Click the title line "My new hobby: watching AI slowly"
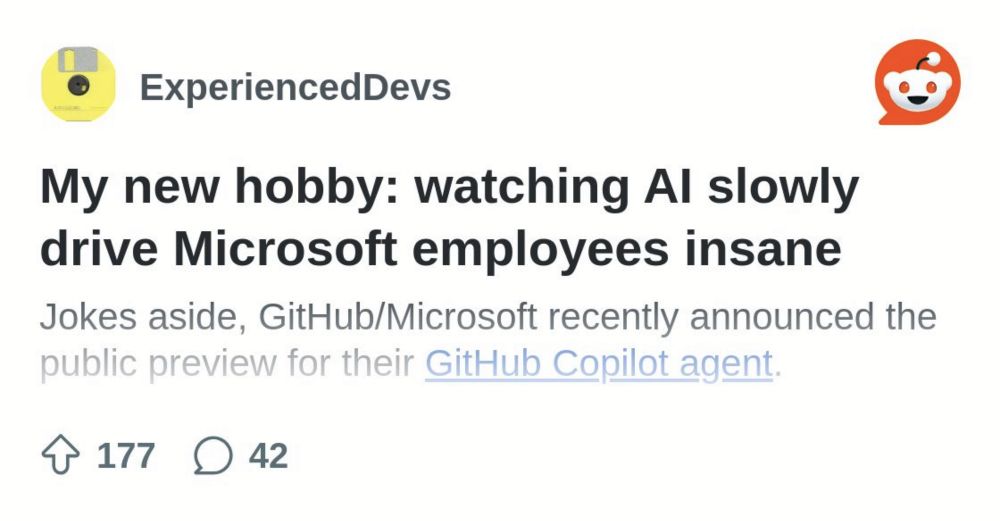1000x521 pixels. pos(450,187)
